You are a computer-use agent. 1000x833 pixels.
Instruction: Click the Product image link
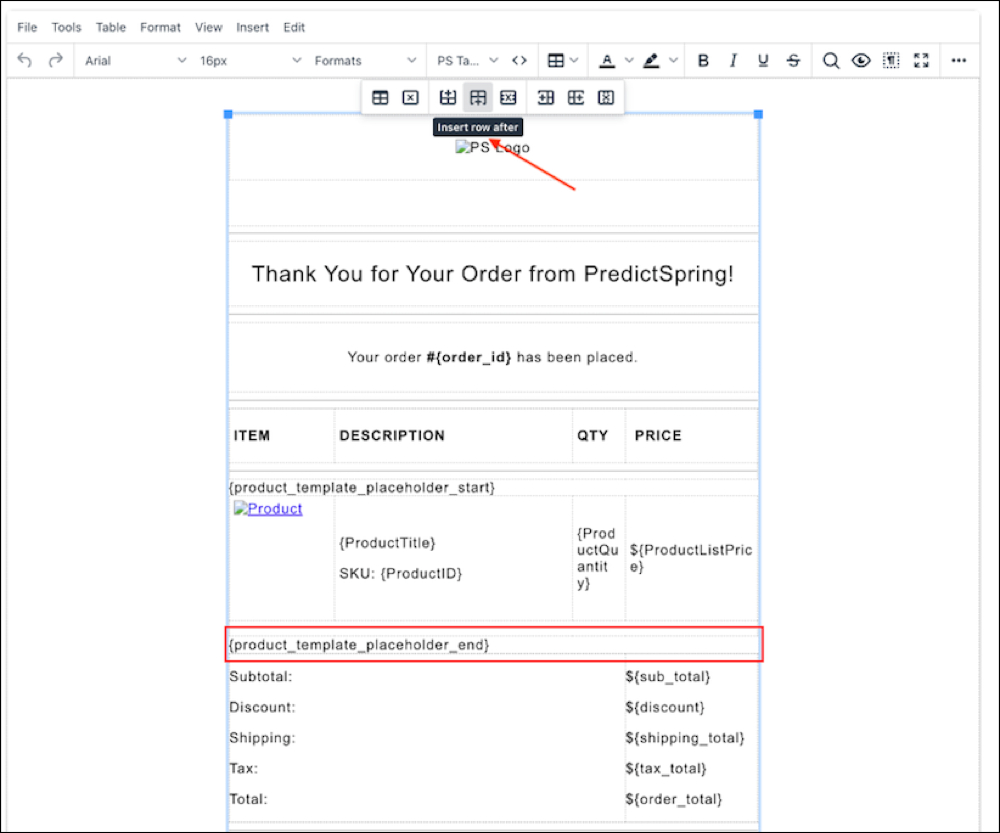[x=268, y=509]
